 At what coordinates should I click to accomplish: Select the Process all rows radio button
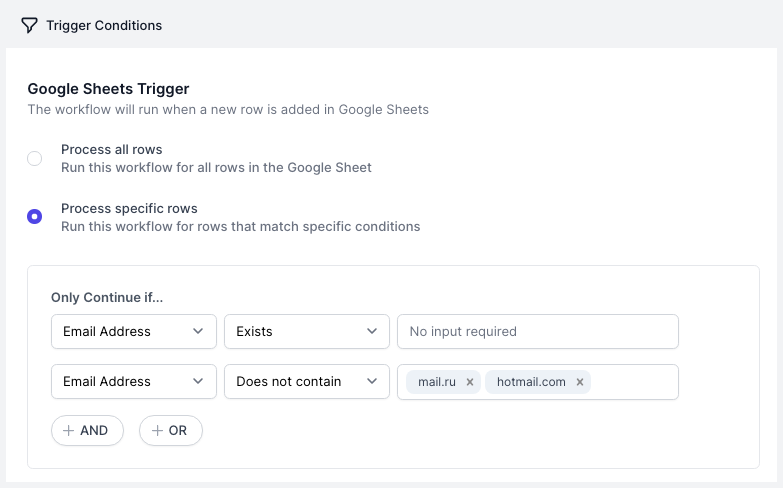click(34, 158)
